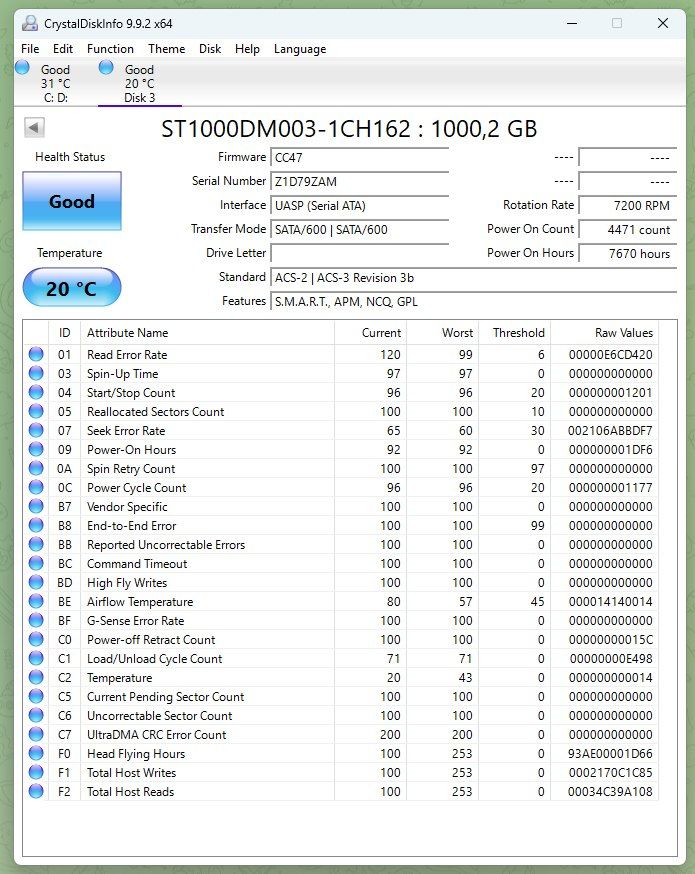Open the Disk menu
Viewport: 695px width, 874px height.
(210, 48)
